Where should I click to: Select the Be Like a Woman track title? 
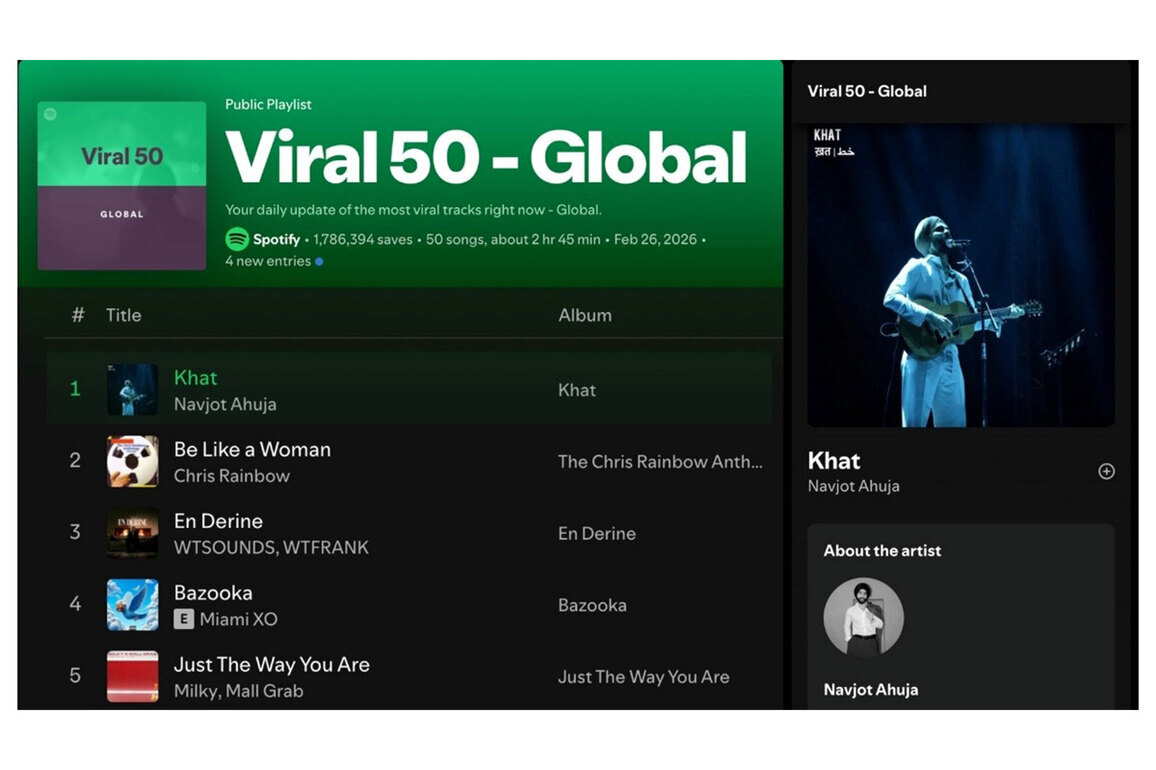252,449
